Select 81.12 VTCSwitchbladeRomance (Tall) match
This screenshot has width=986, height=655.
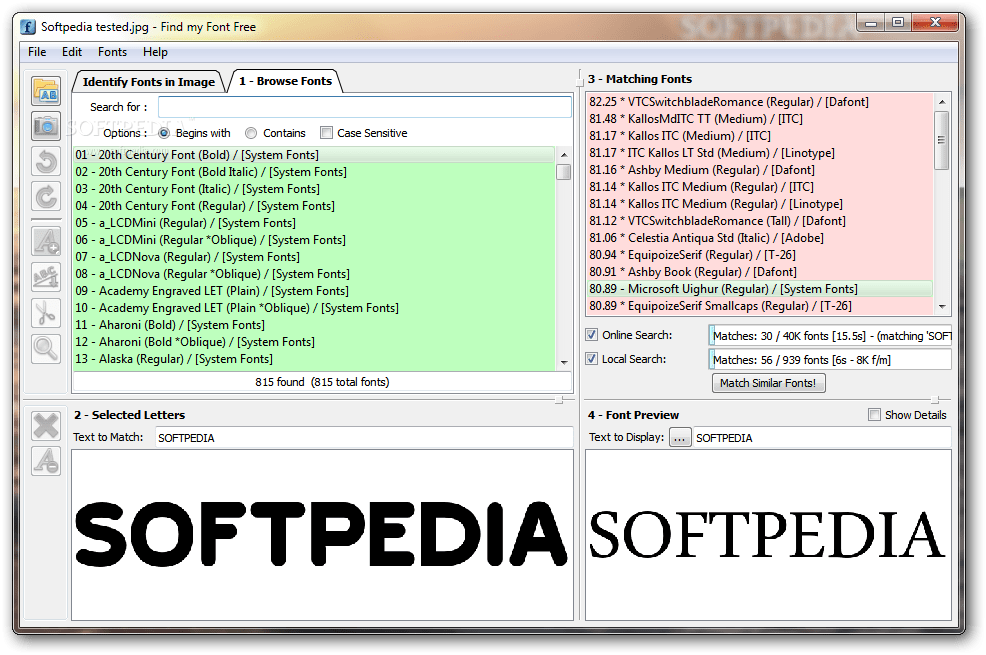(x=760, y=221)
